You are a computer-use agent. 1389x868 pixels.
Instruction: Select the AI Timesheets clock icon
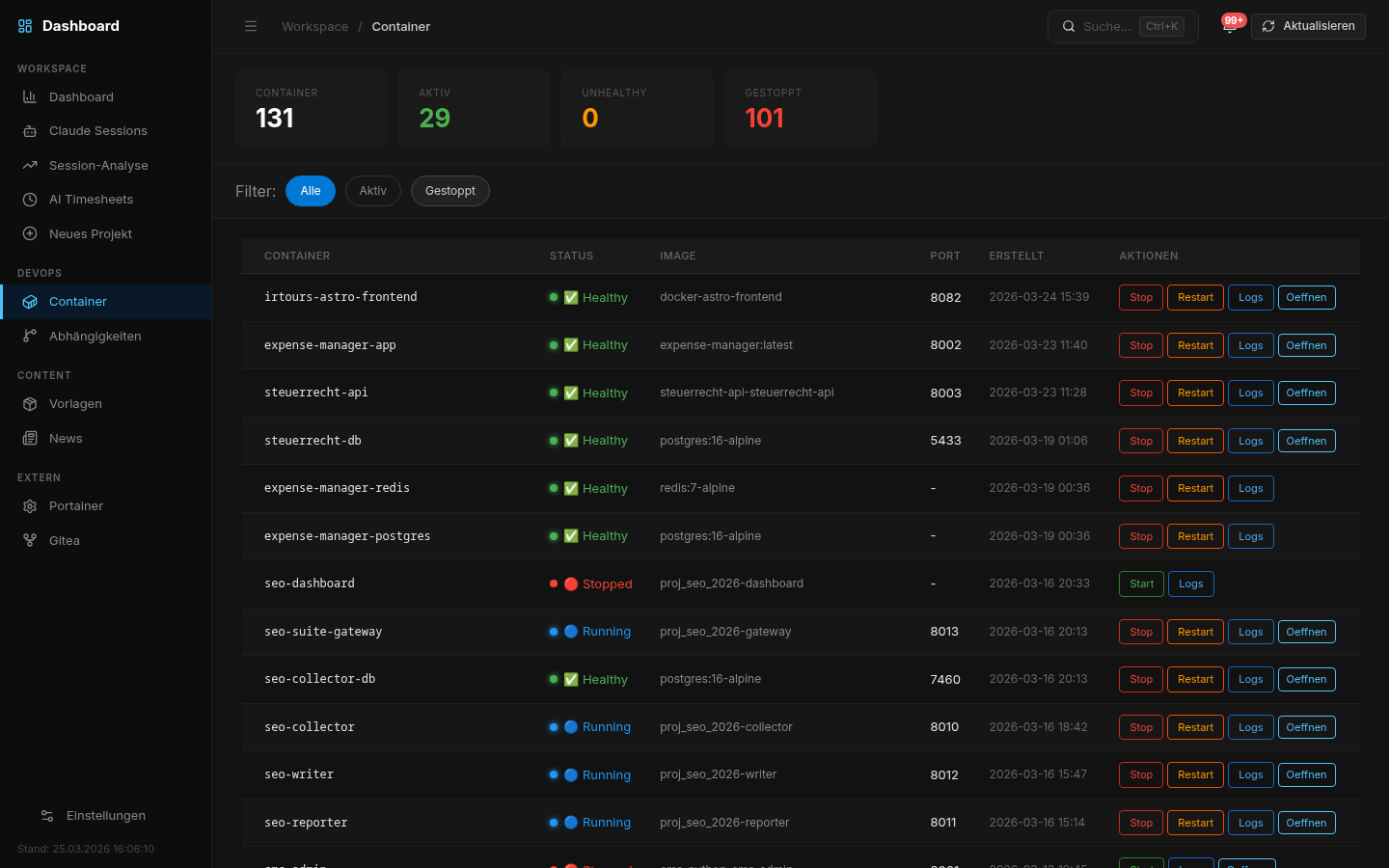click(x=30, y=199)
